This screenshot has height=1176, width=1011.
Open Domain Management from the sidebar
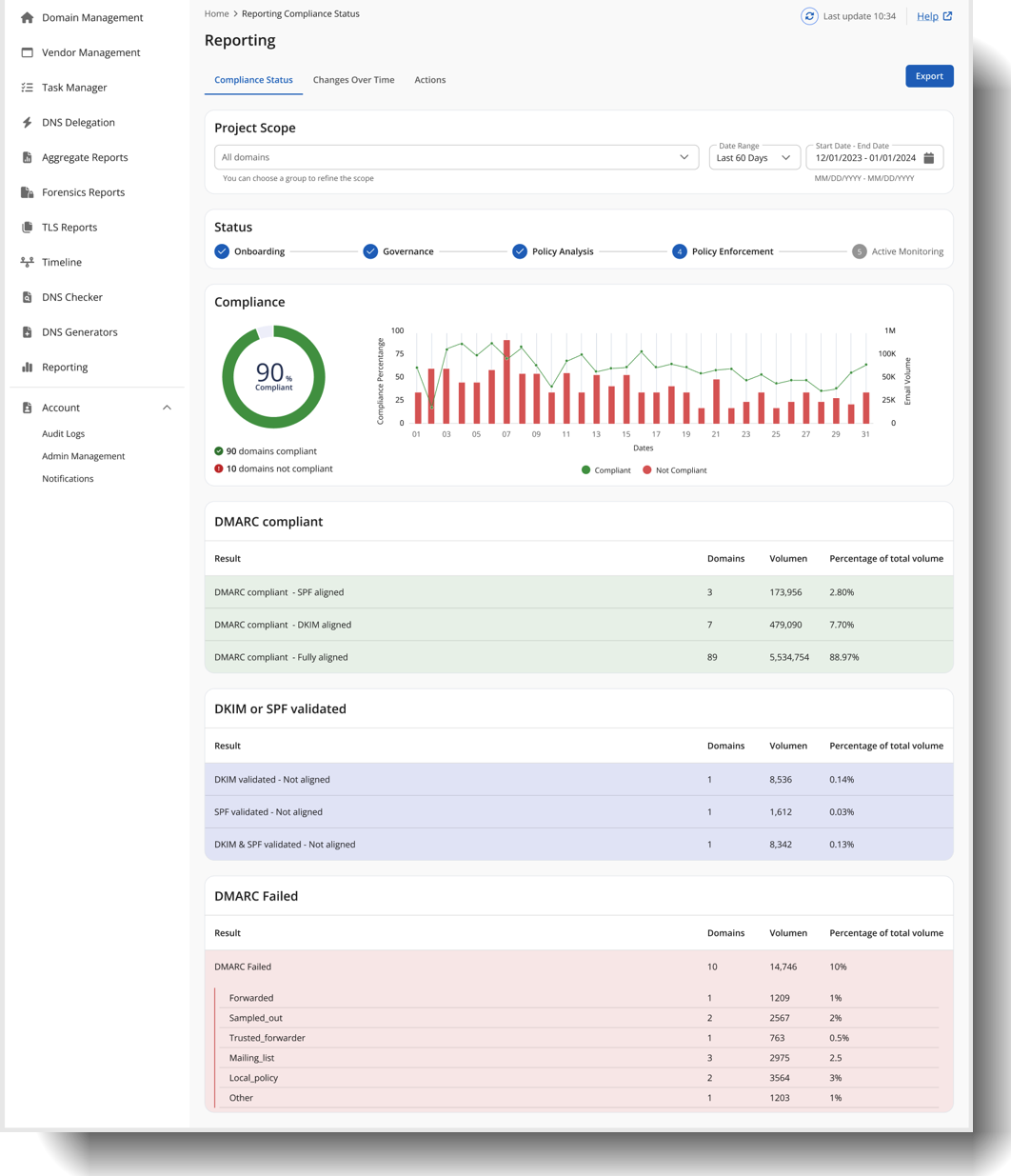(x=92, y=17)
